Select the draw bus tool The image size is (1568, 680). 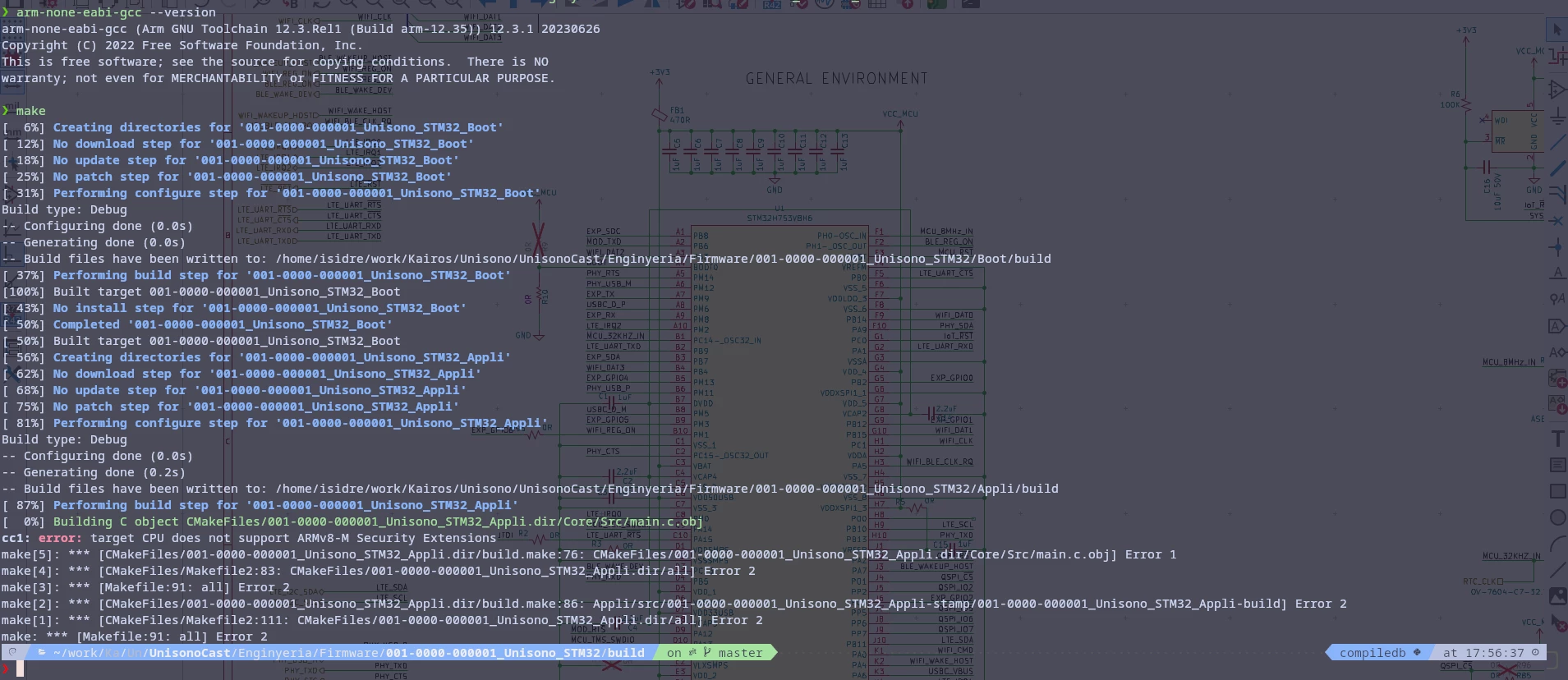click(1557, 168)
